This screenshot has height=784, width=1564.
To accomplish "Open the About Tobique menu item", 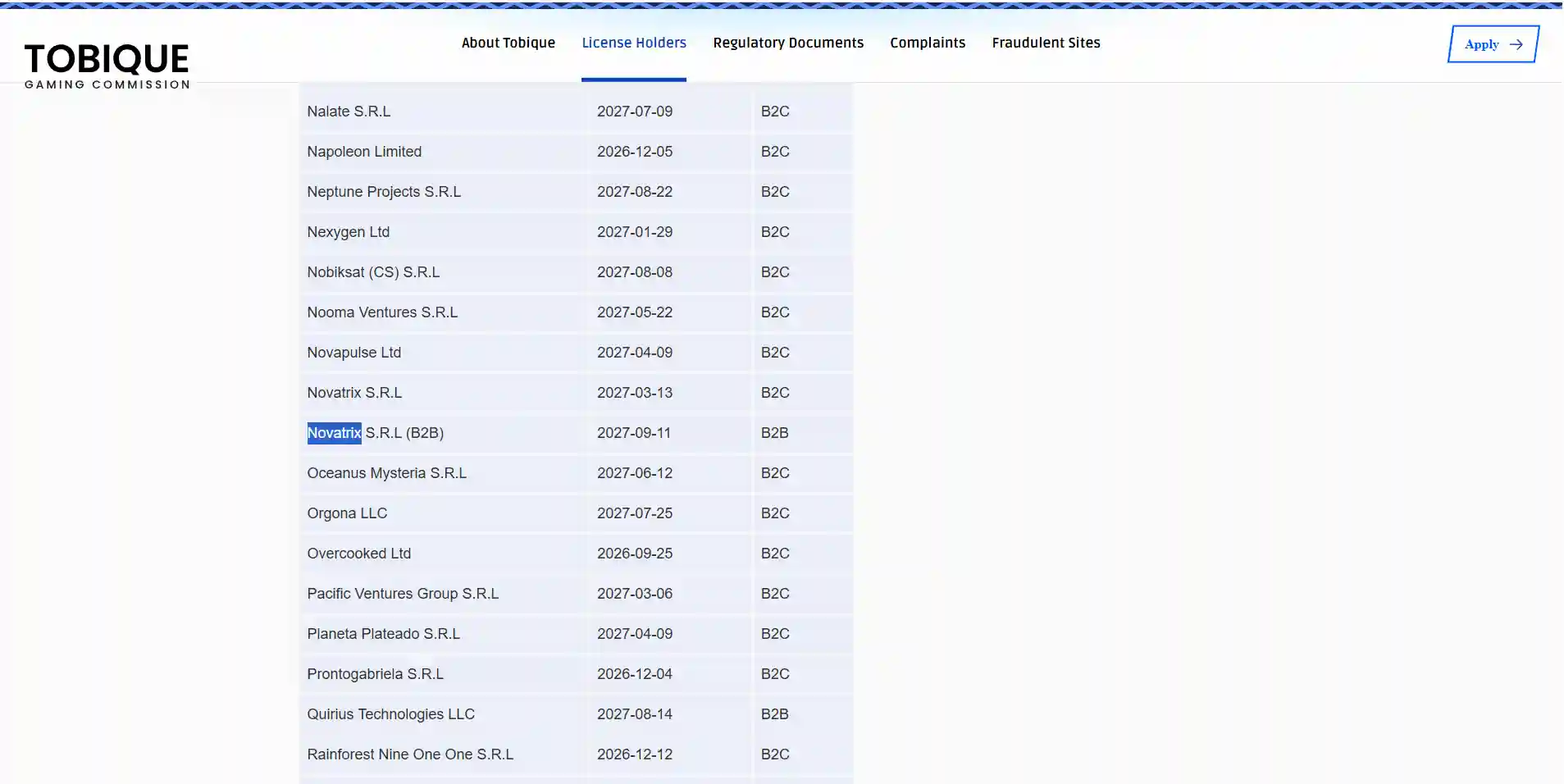I will pos(508,43).
